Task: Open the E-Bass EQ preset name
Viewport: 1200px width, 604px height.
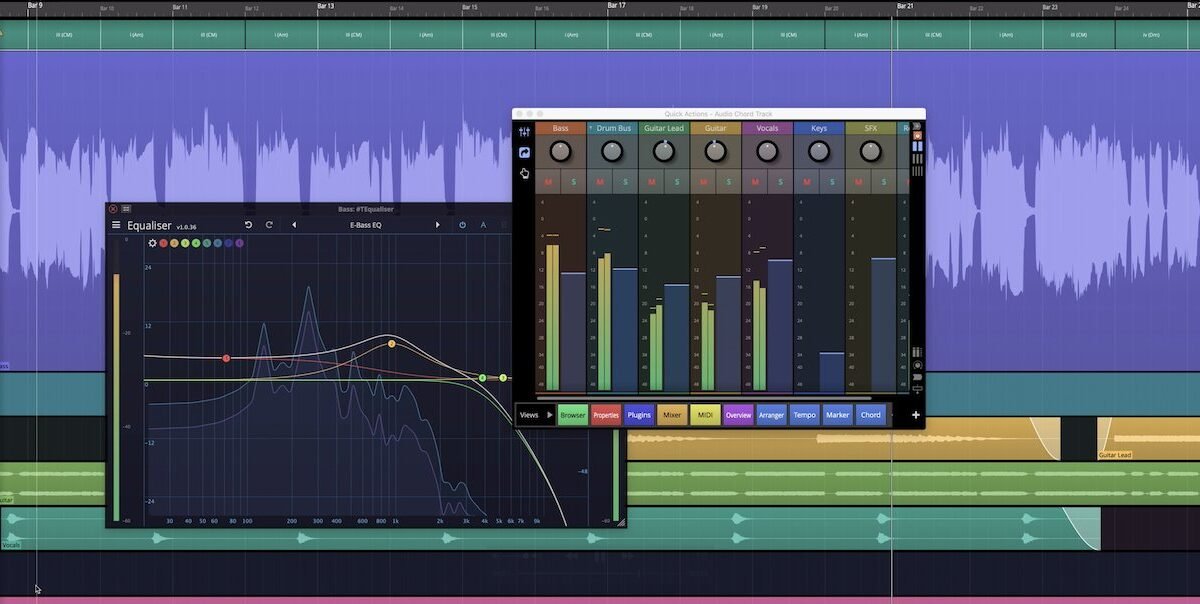Action: point(365,225)
